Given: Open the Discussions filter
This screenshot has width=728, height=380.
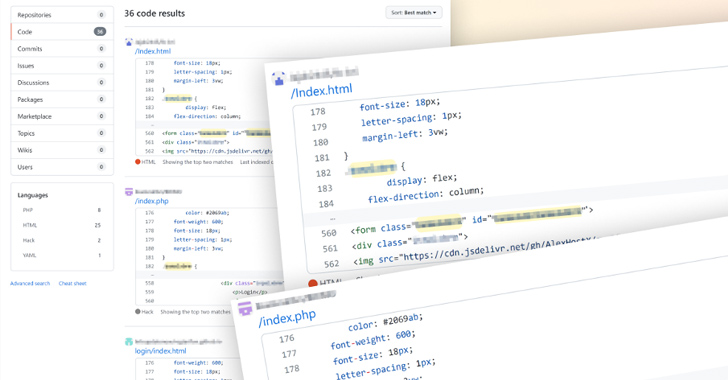Looking at the screenshot, I should (x=62, y=82).
